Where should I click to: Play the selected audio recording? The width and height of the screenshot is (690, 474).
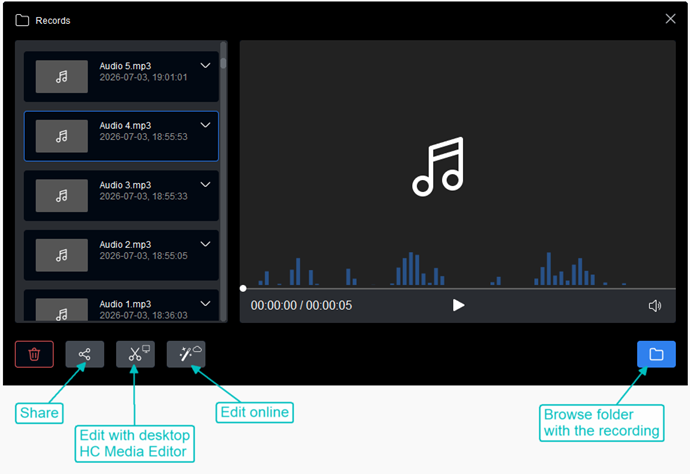point(458,305)
